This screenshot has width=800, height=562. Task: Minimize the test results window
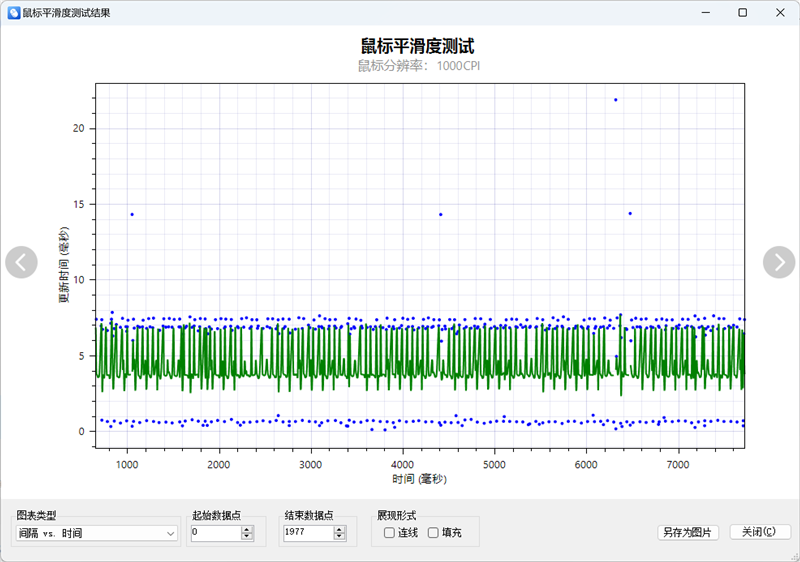705,13
